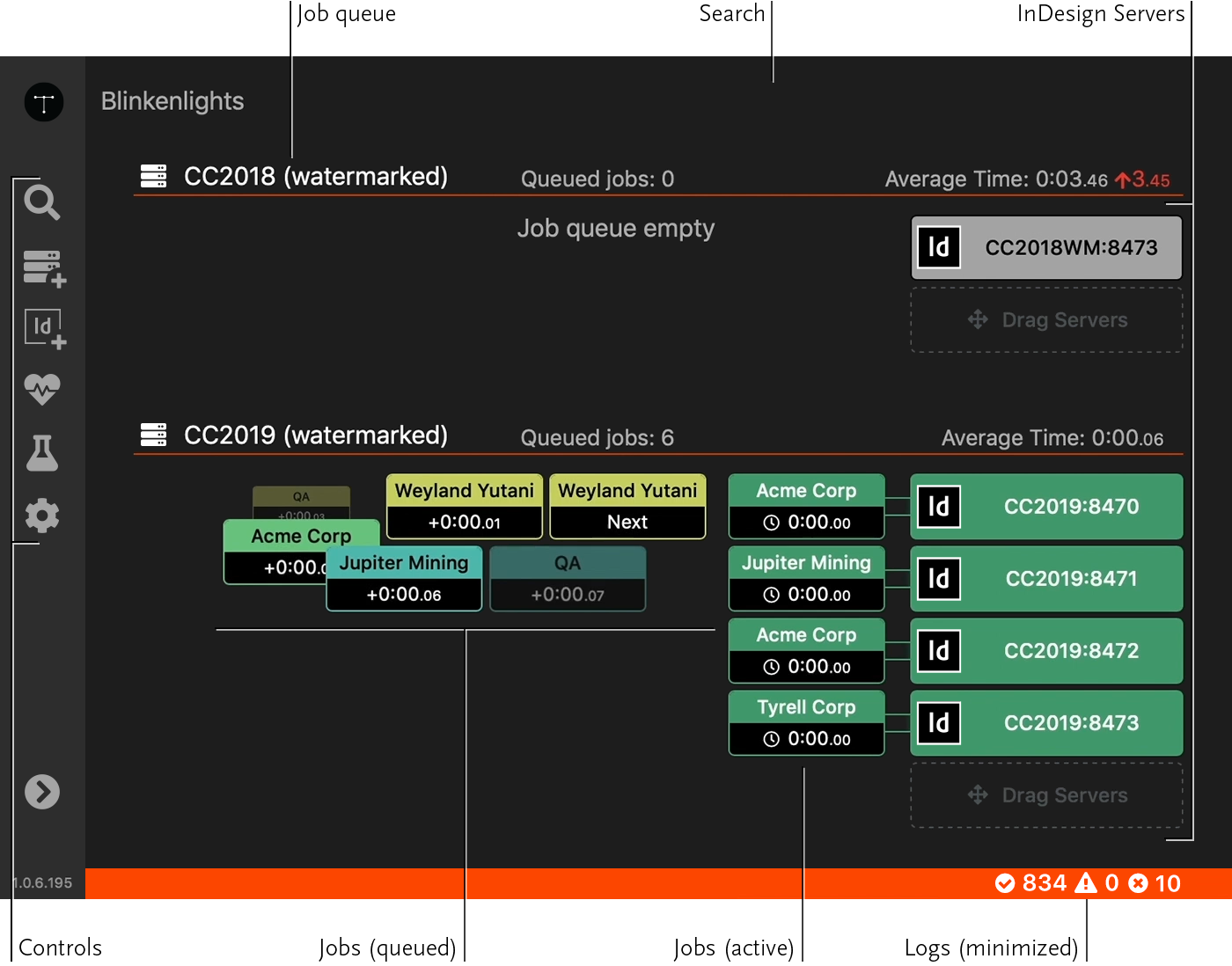The image size is (1232, 966).
Task: Click the CC2019 (watermarked) queue server icon
Action: 154,435
